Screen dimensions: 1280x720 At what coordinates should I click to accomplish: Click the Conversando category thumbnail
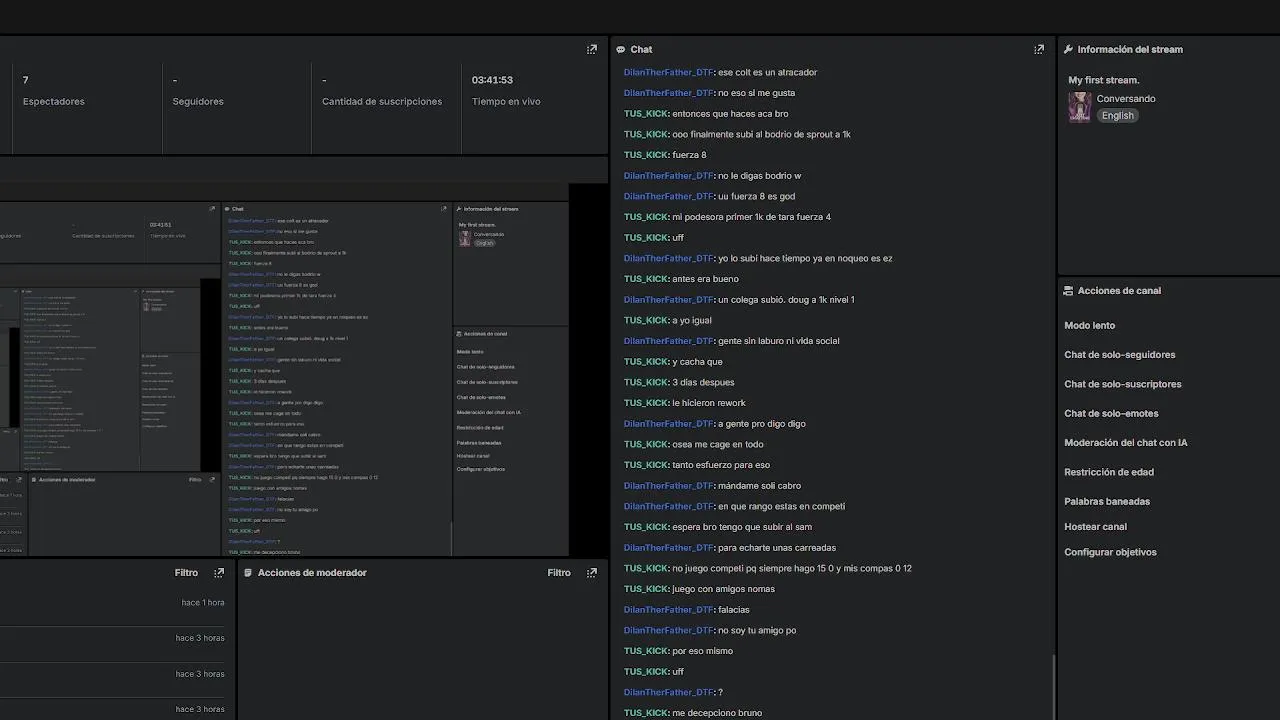1080,106
